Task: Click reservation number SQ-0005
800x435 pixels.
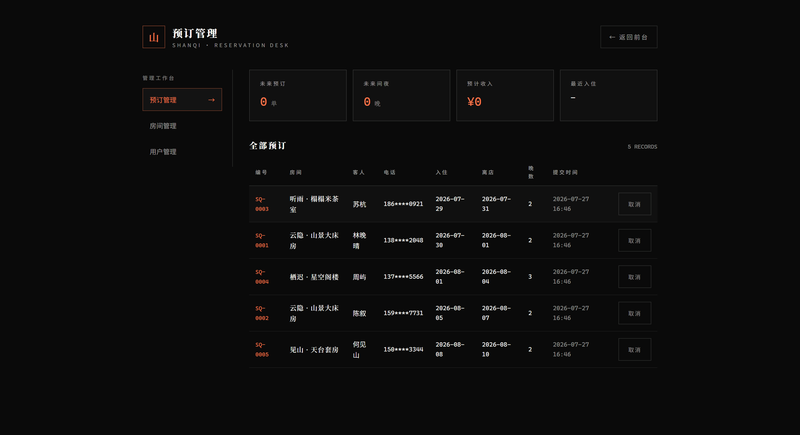Action: coord(262,349)
